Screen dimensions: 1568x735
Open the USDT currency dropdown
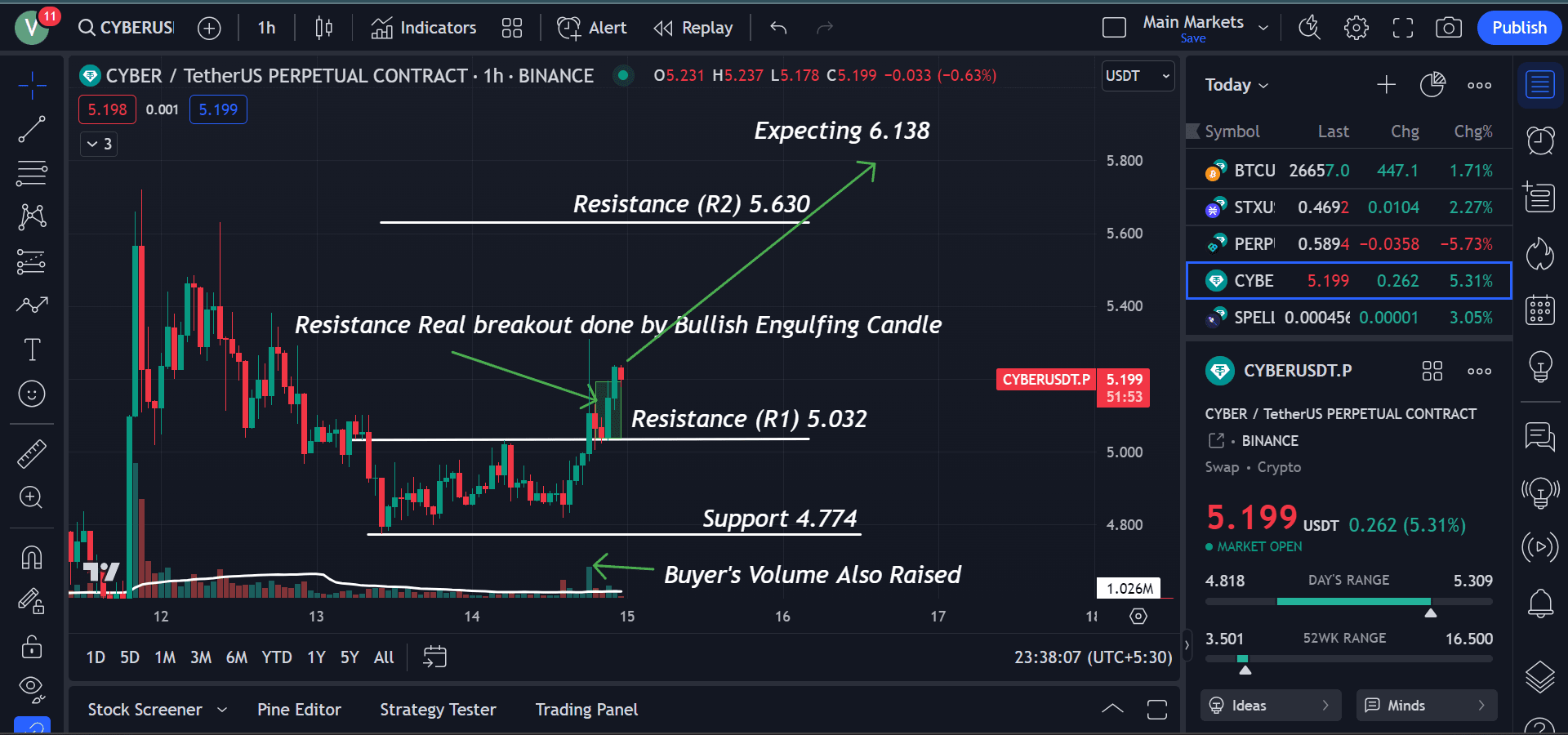pos(1138,76)
